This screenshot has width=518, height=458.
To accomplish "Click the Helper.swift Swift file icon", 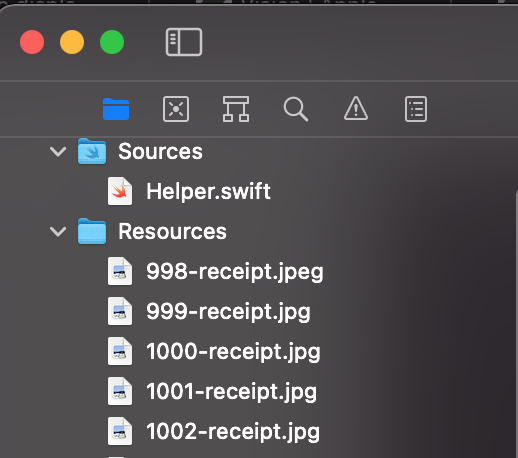I will [x=120, y=191].
